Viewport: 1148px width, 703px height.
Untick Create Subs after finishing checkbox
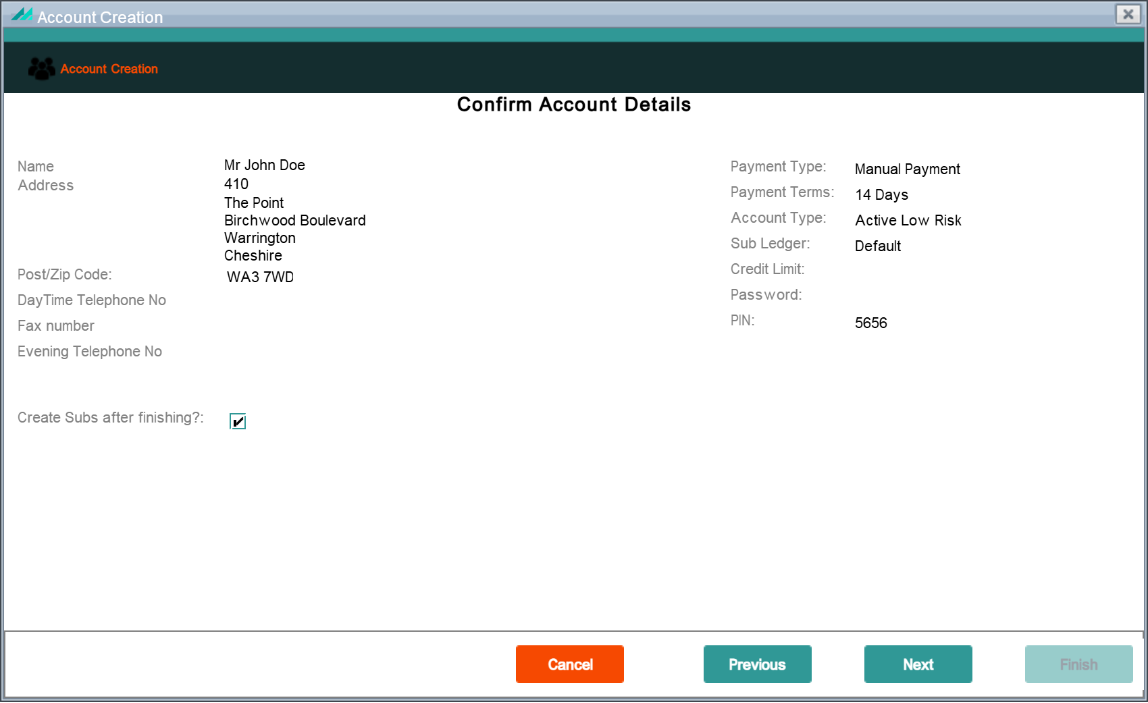[x=238, y=421]
